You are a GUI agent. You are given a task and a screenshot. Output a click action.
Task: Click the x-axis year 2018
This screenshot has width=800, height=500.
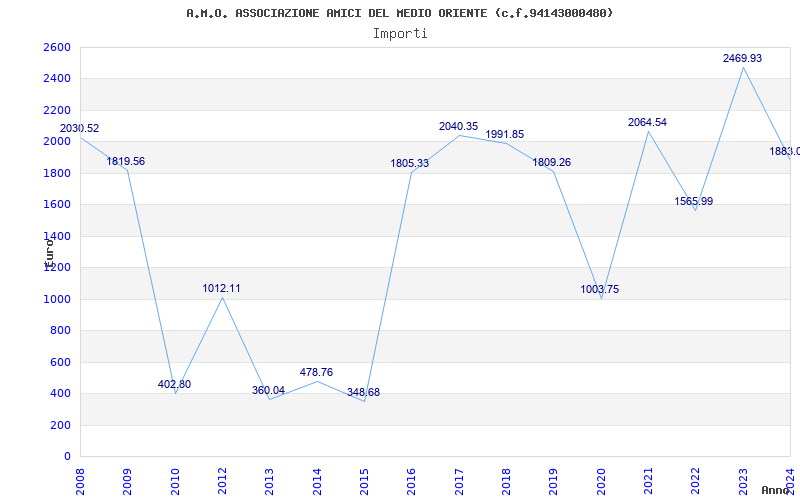click(507, 481)
